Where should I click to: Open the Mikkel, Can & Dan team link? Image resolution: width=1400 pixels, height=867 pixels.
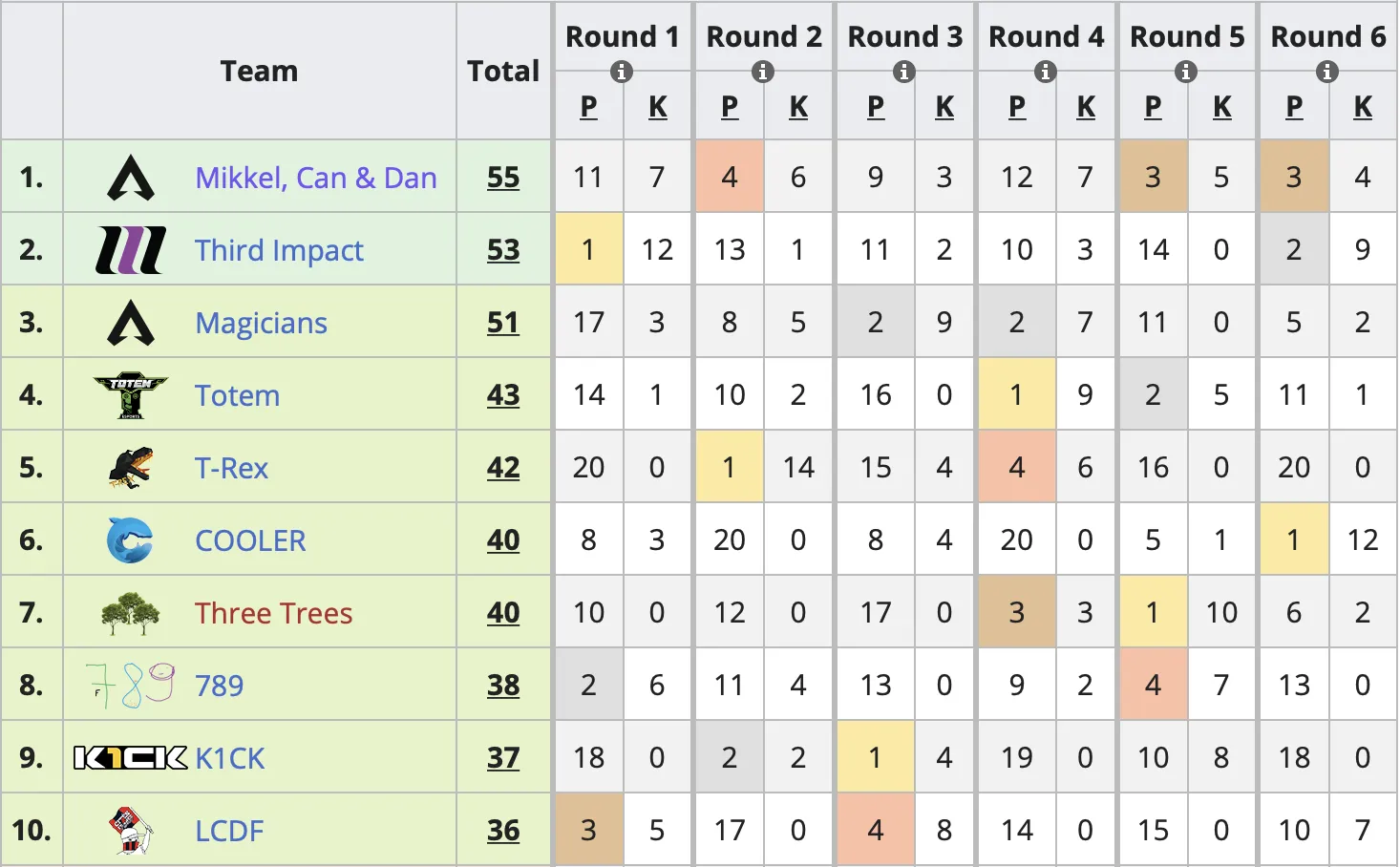tap(315, 178)
